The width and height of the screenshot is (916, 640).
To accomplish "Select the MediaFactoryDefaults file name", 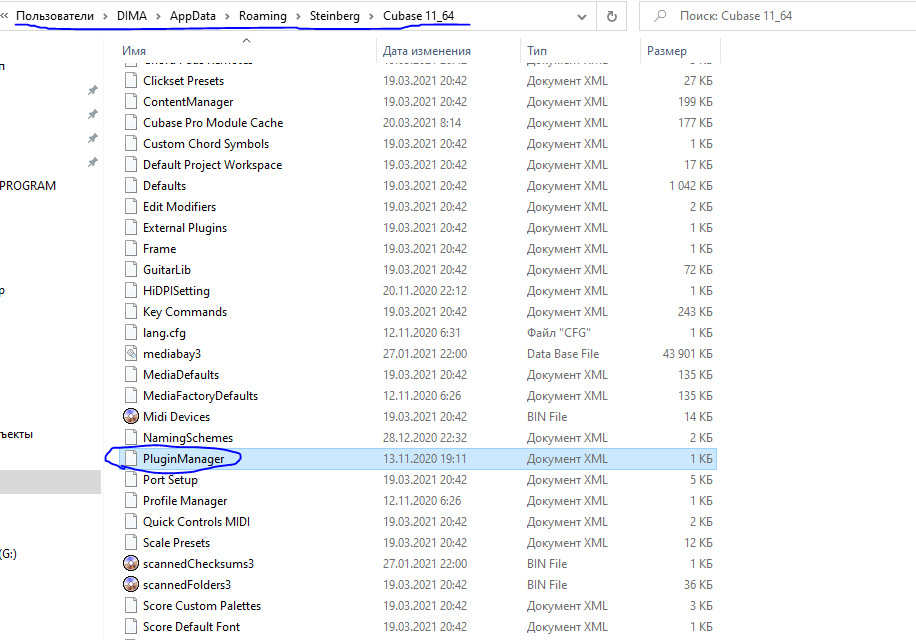I will (201, 396).
